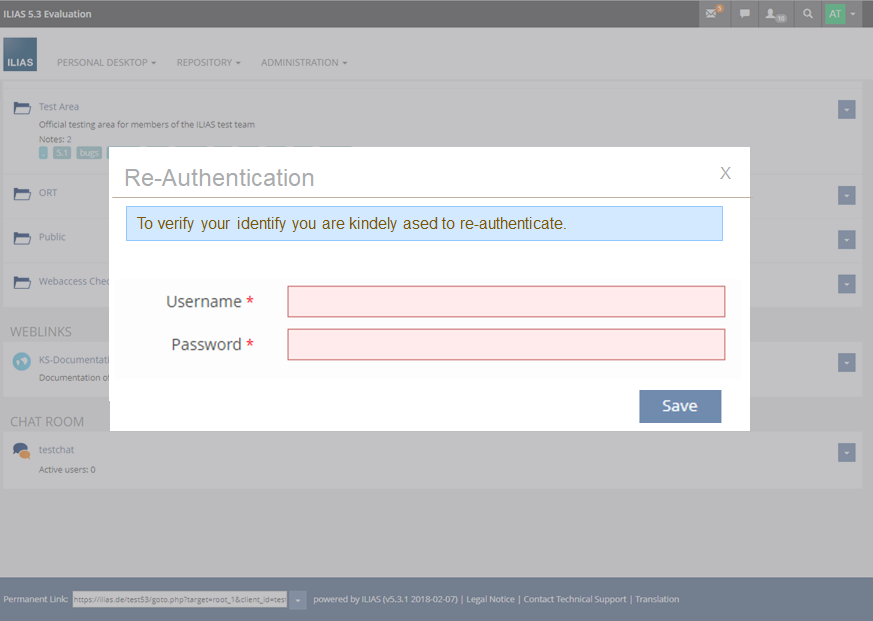Click the testchat chat room icon
The image size is (873, 621).
coord(21,451)
